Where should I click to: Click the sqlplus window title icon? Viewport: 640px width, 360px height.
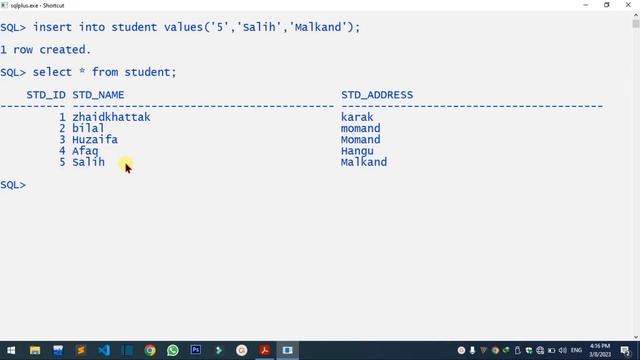[x=4, y=5]
